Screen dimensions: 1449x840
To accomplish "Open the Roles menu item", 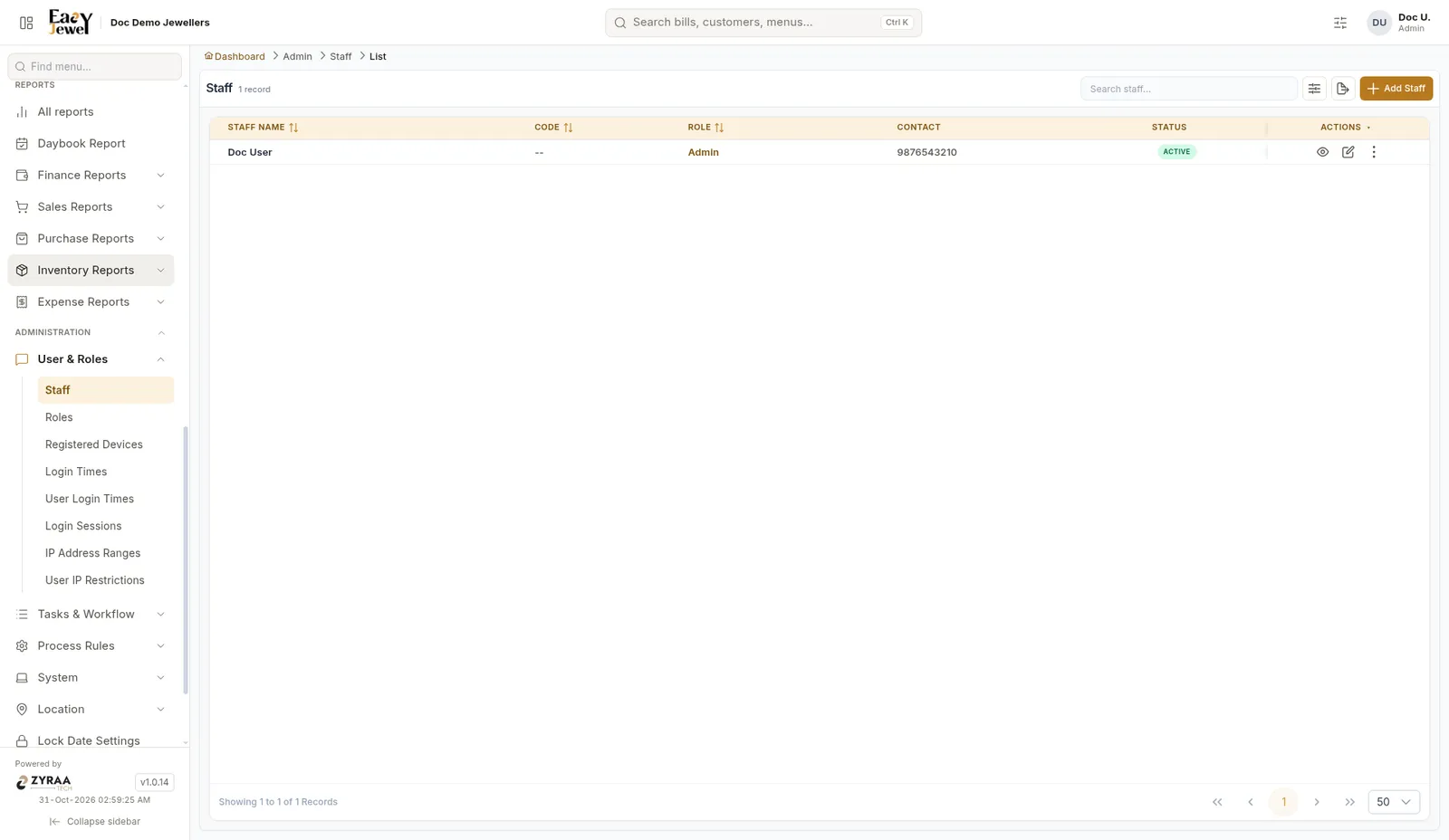I will point(105,417).
